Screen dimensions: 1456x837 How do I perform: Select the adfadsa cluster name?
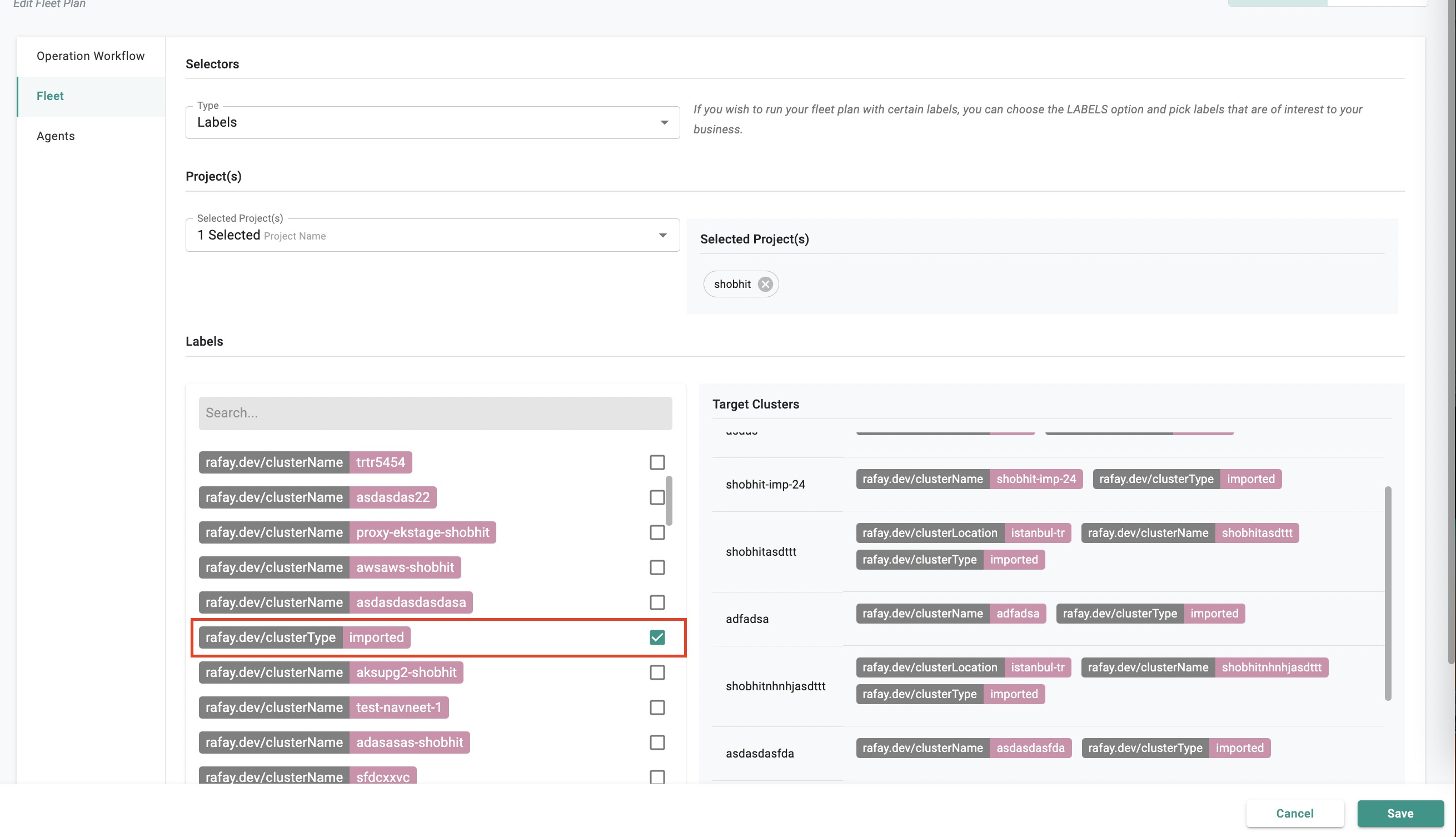click(747, 619)
